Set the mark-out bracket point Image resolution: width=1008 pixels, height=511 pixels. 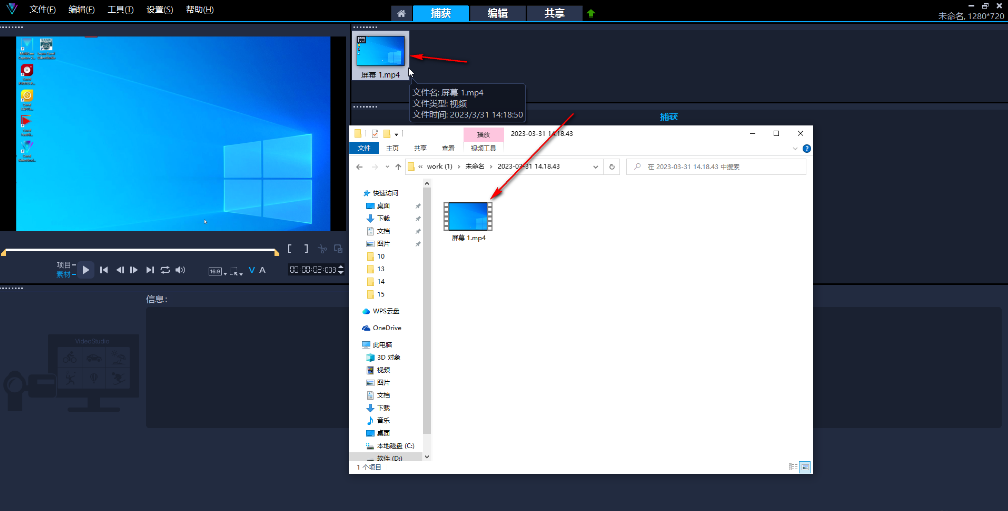306,249
